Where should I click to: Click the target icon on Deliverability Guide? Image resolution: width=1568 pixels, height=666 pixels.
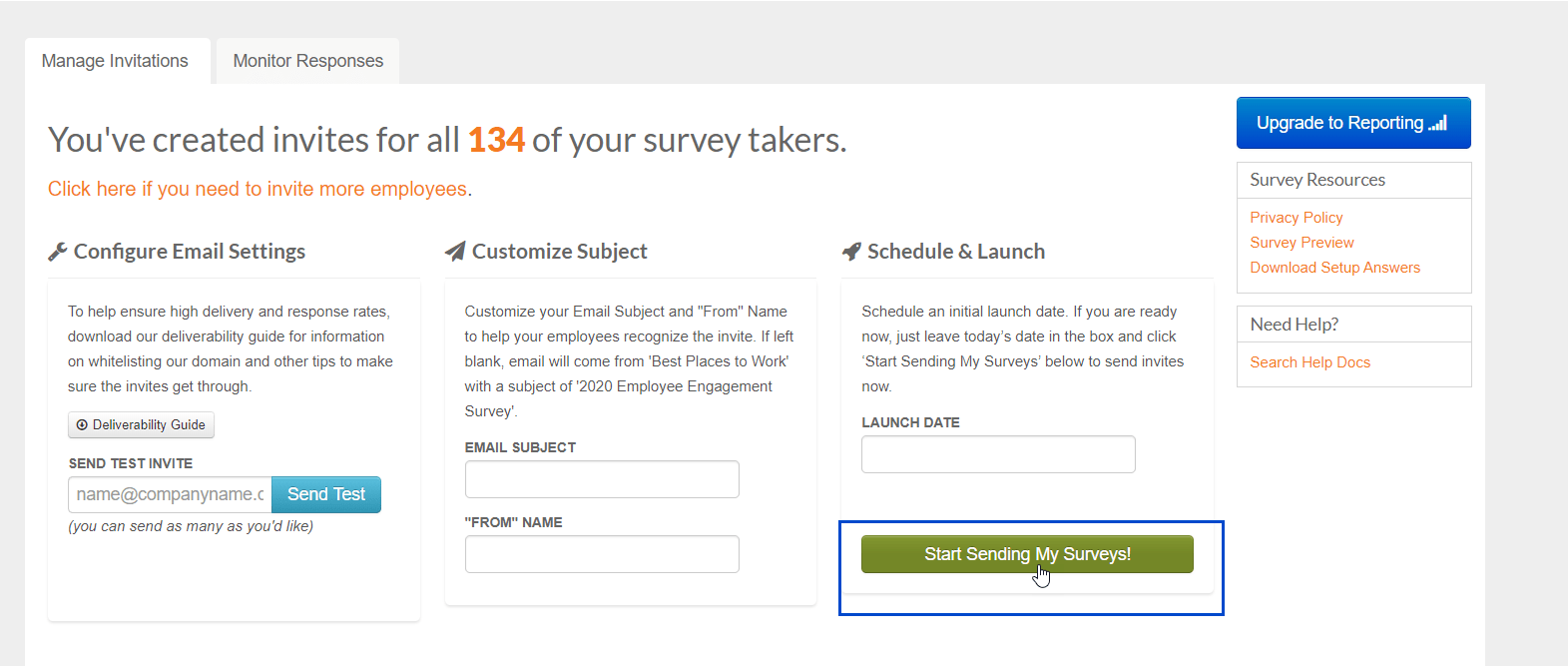pyautogui.click(x=81, y=424)
